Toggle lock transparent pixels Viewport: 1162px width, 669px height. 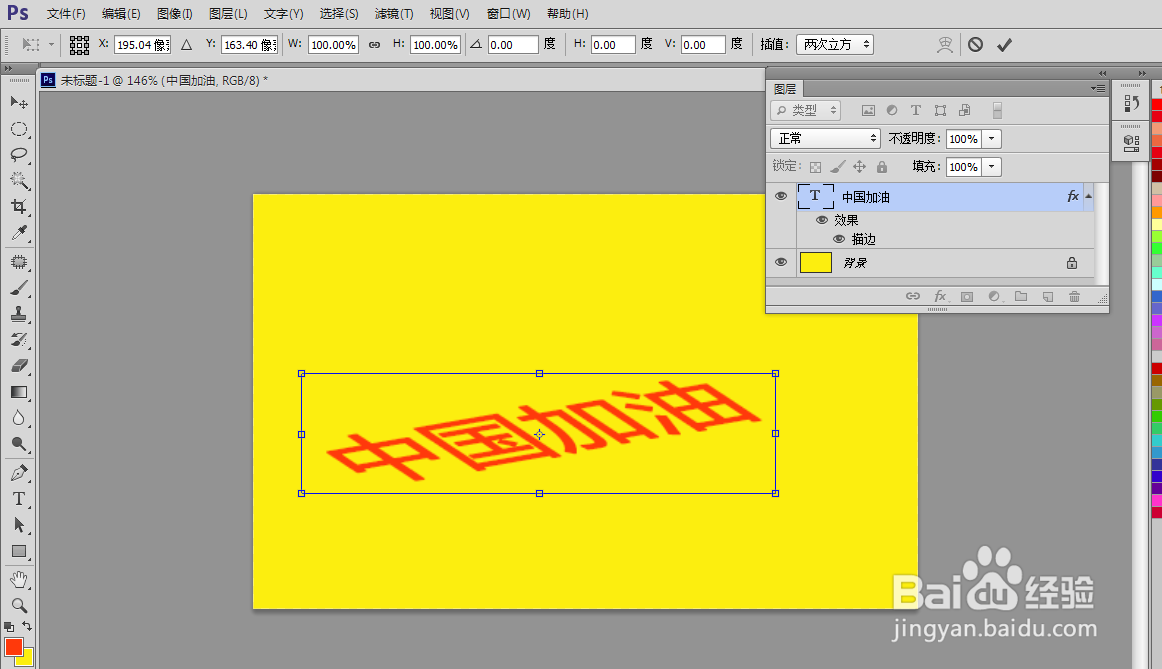click(815, 167)
